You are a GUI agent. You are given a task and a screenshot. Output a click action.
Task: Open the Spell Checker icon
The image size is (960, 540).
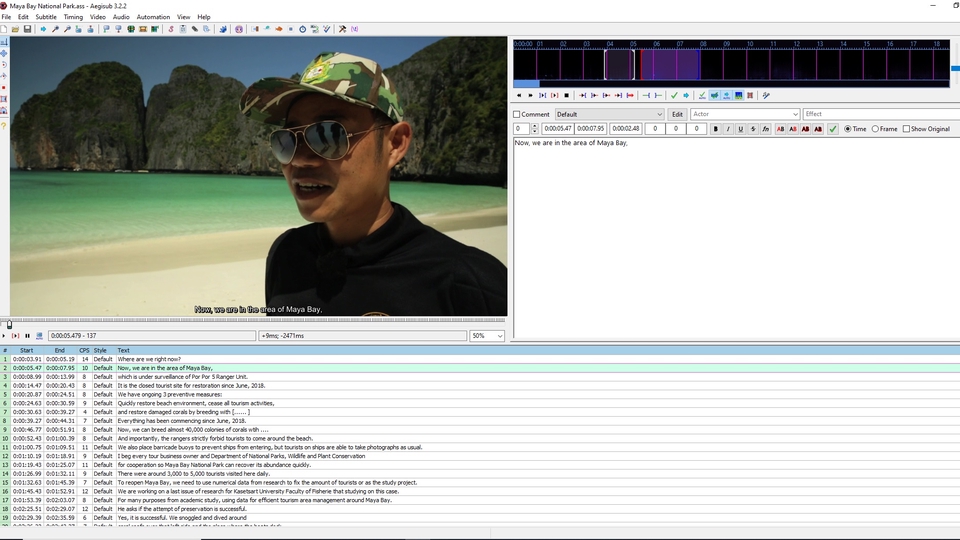(x=327, y=29)
